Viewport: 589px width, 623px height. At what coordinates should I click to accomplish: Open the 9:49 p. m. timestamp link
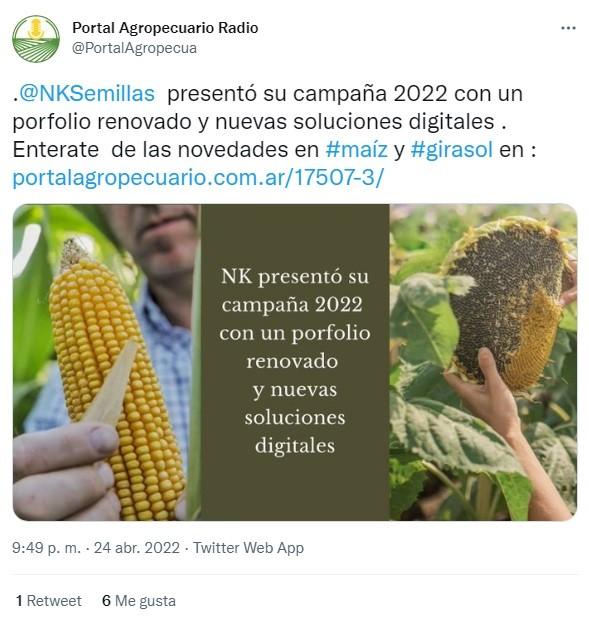(46, 548)
